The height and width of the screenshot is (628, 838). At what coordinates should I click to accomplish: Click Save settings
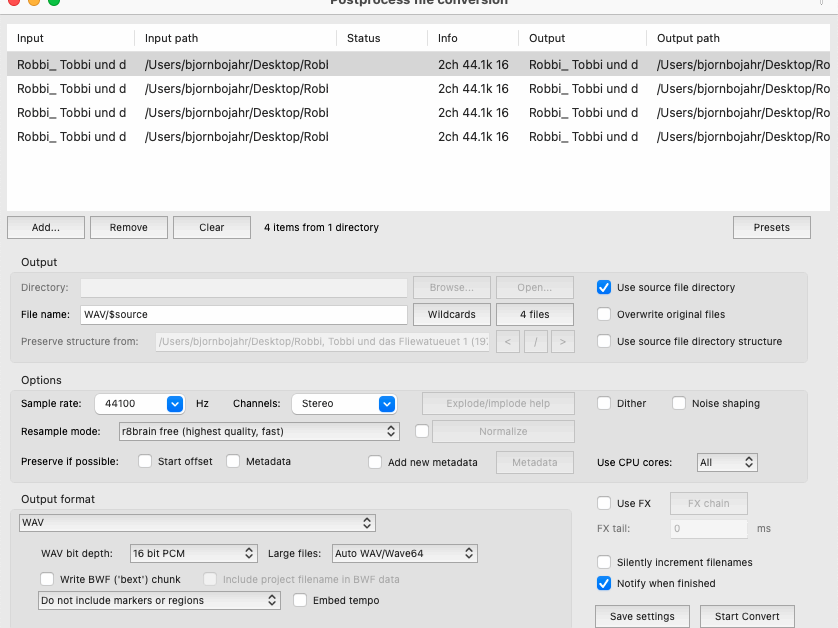tap(642, 616)
